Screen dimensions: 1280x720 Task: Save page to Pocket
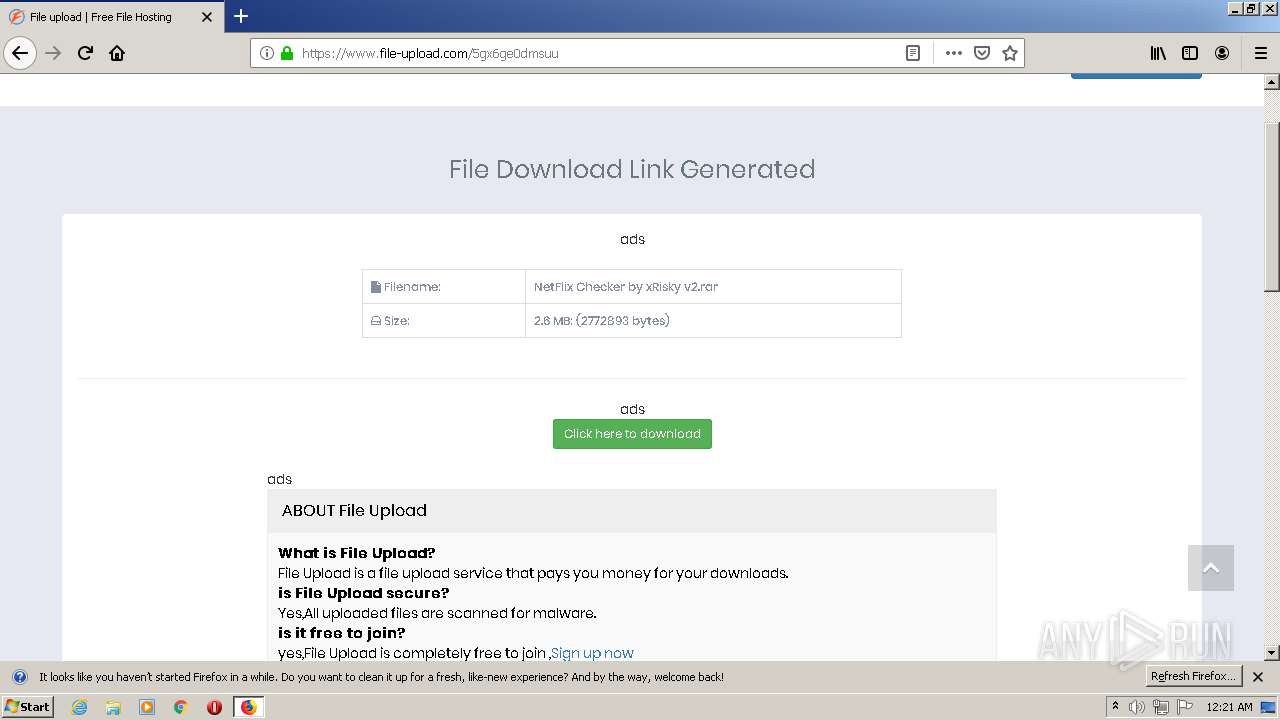pyautogui.click(x=982, y=53)
